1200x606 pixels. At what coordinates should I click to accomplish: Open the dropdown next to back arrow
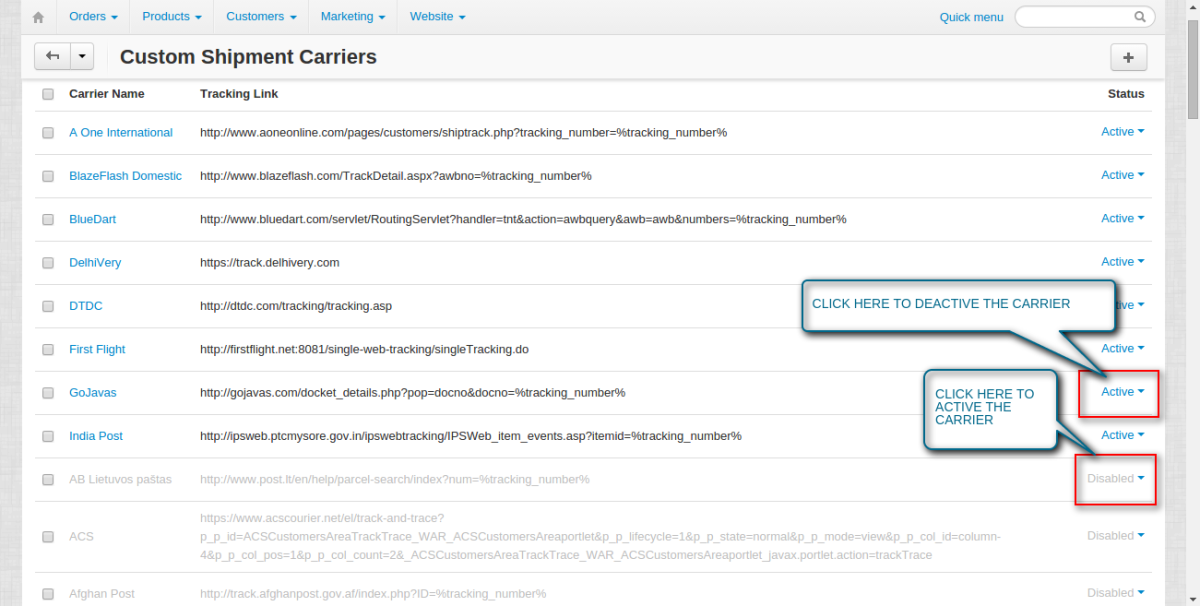(81, 57)
